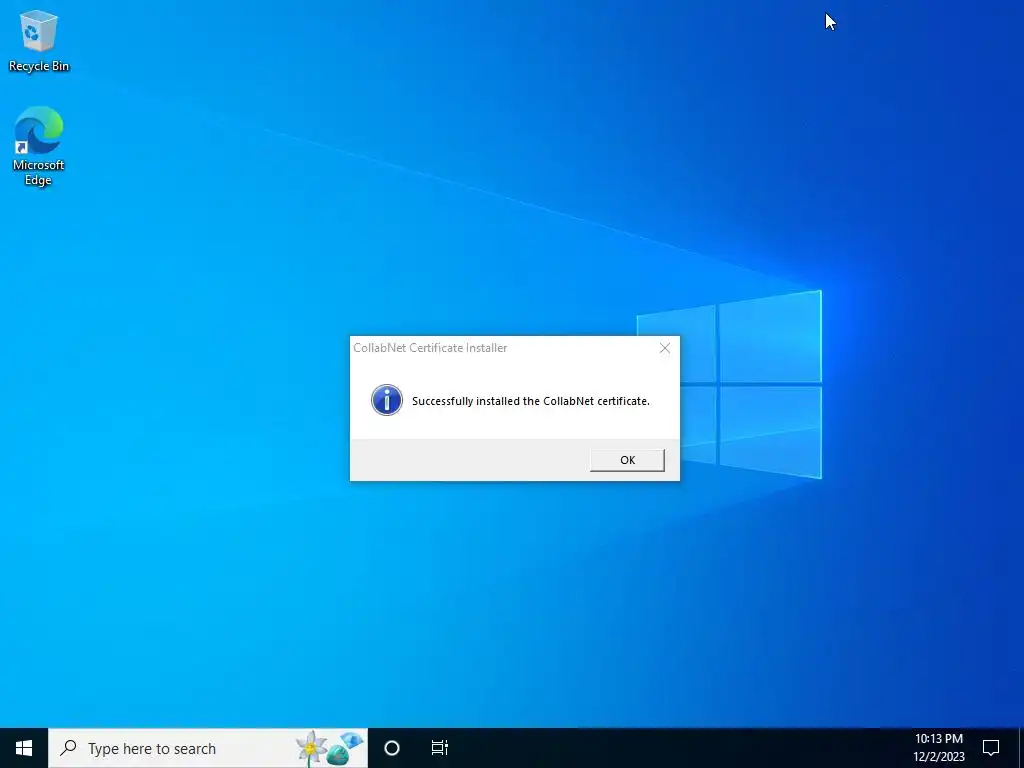This screenshot has width=1024, height=768.
Task: Select the Microsoft Edge desktop shortcut
Action: 39,146
